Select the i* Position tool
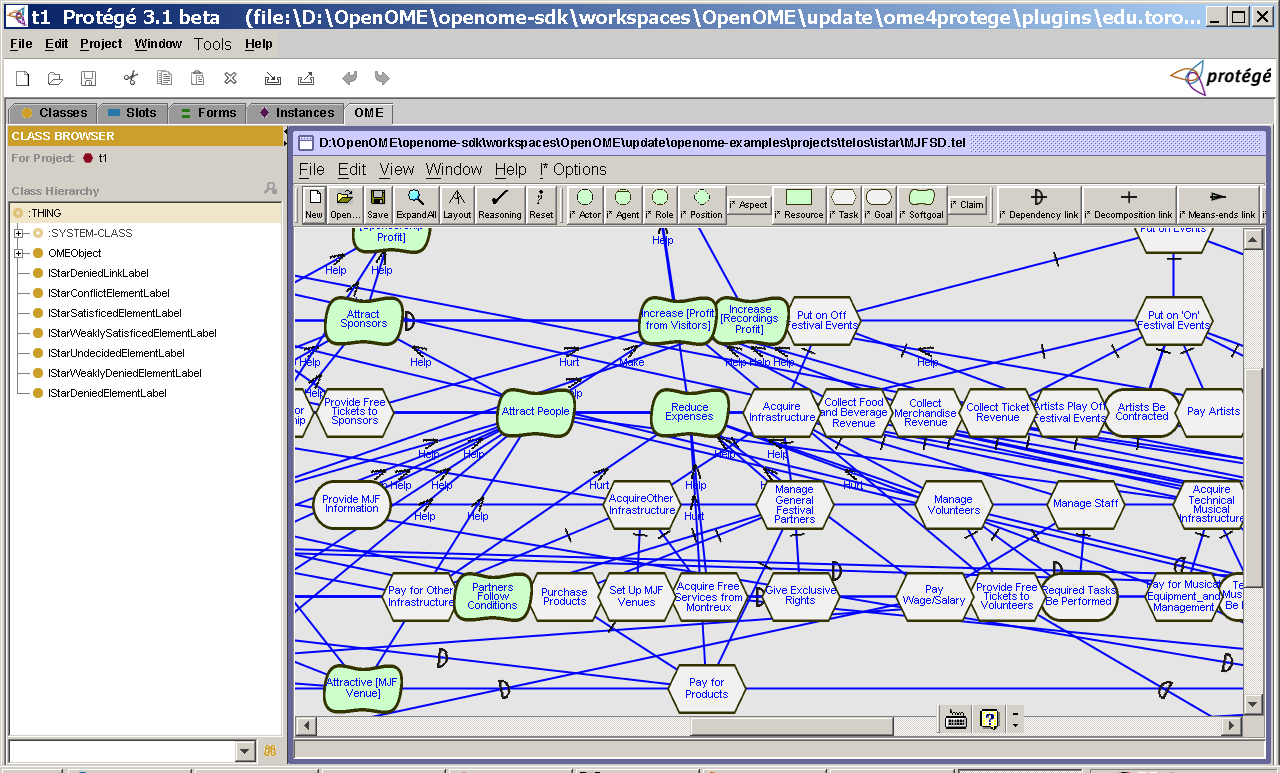Screen dimensions: 1280x773 click(701, 204)
